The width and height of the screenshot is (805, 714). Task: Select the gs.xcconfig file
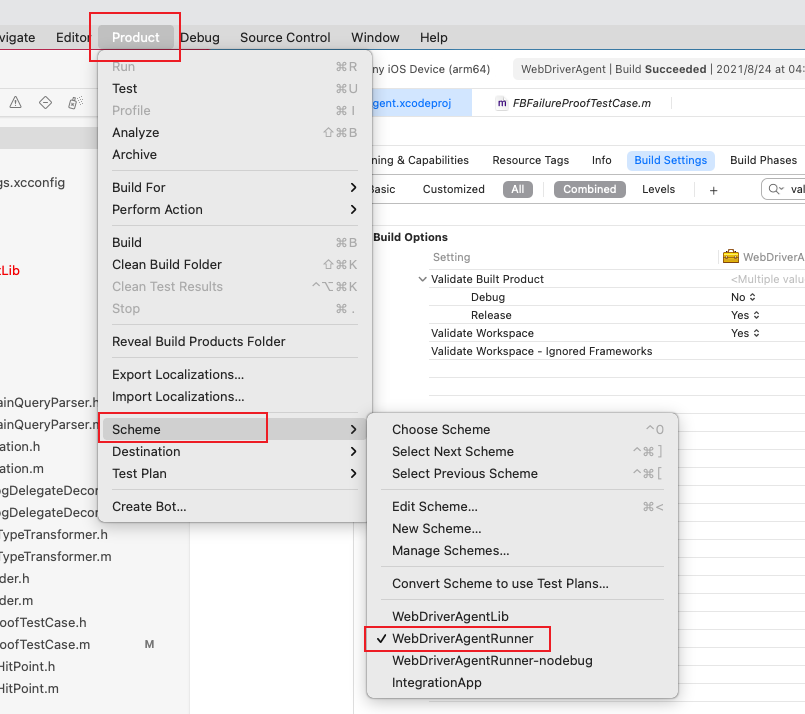[32, 183]
